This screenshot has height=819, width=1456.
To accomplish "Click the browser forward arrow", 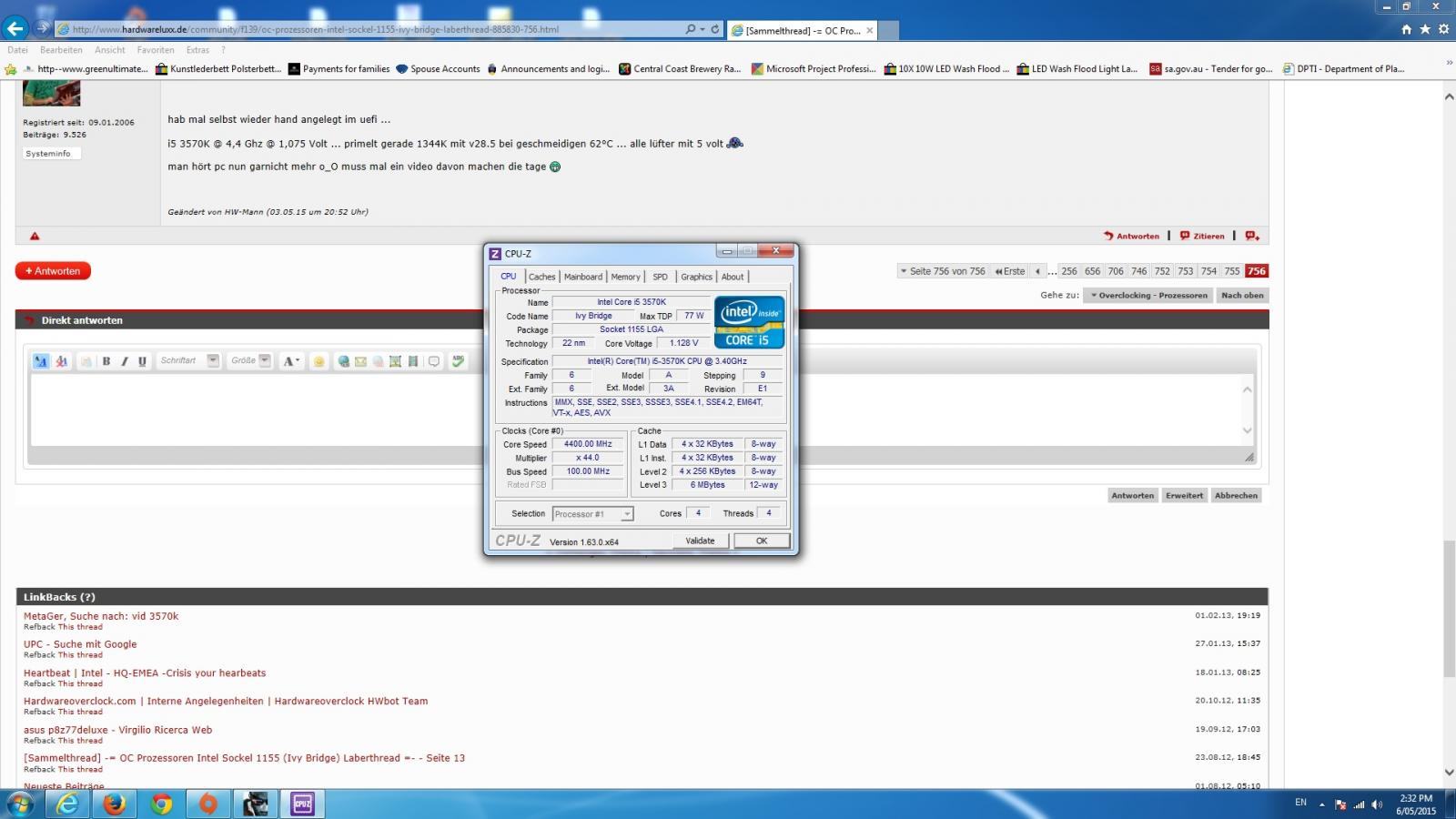I will [x=42, y=29].
